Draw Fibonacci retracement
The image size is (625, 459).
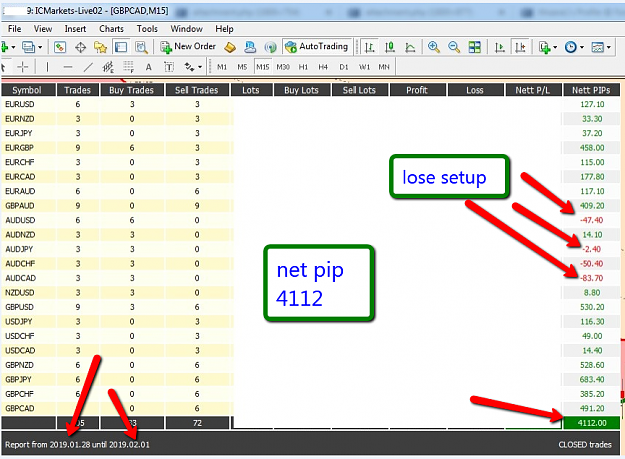(x=128, y=67)
